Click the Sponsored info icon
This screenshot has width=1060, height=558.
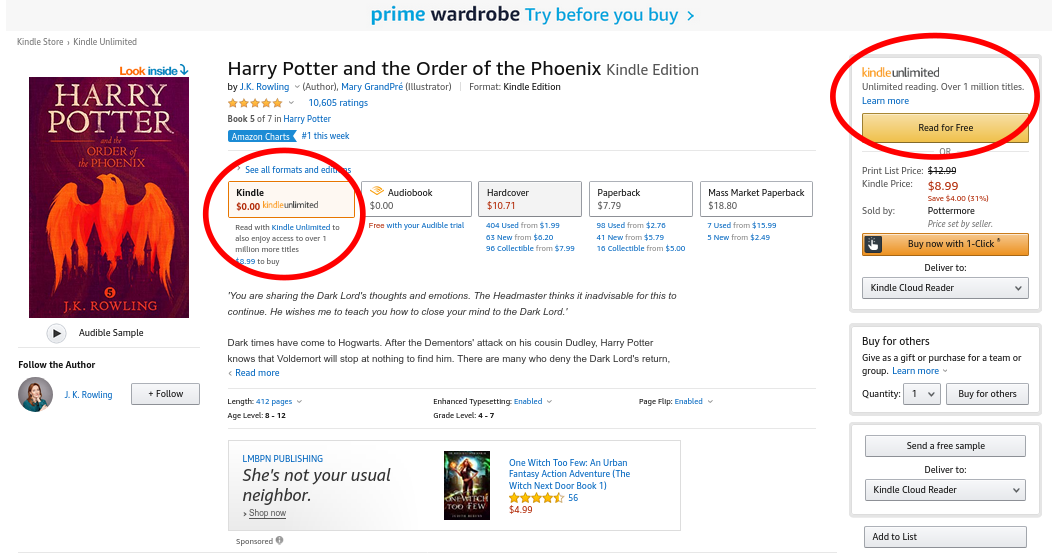click(279, 541)
